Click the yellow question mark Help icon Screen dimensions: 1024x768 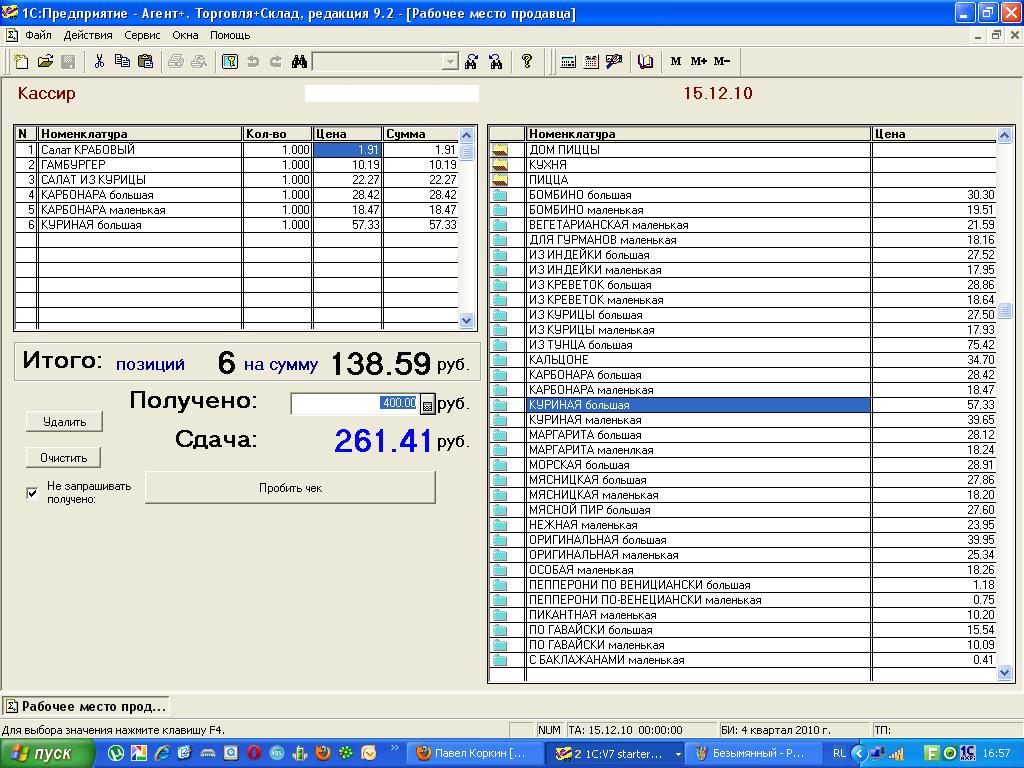point(526,61)
